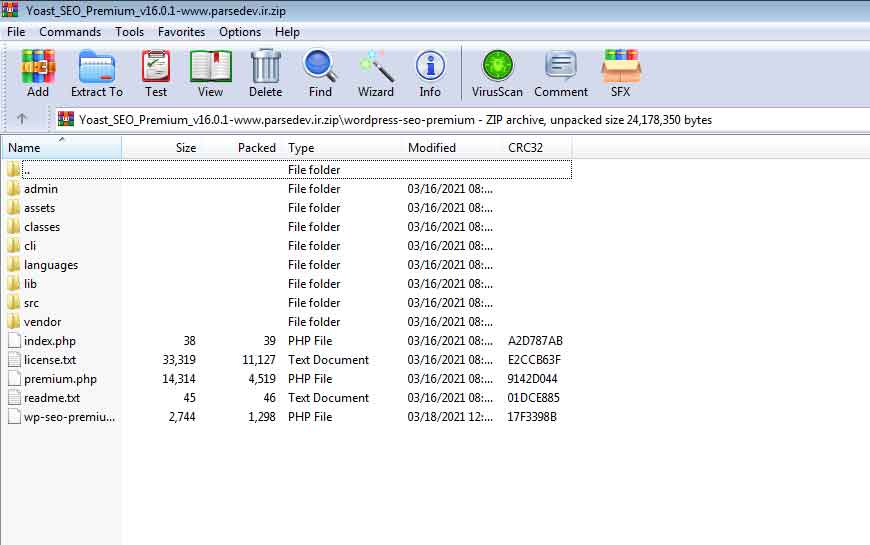Click packed value 4,519
The height and width of the screenshot is (545, 870).
pos(262,379)
